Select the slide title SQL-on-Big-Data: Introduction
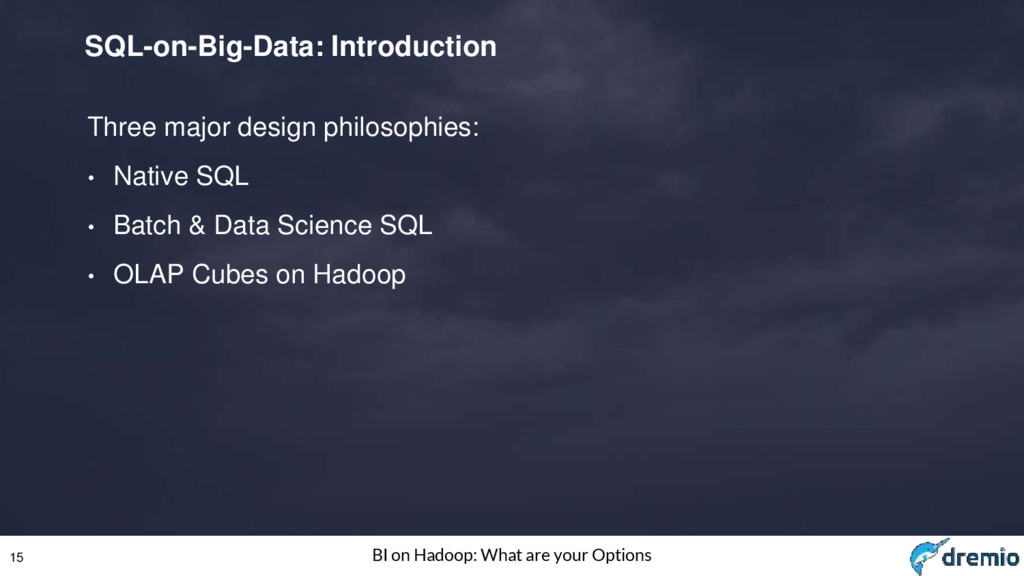 [291, 46]
